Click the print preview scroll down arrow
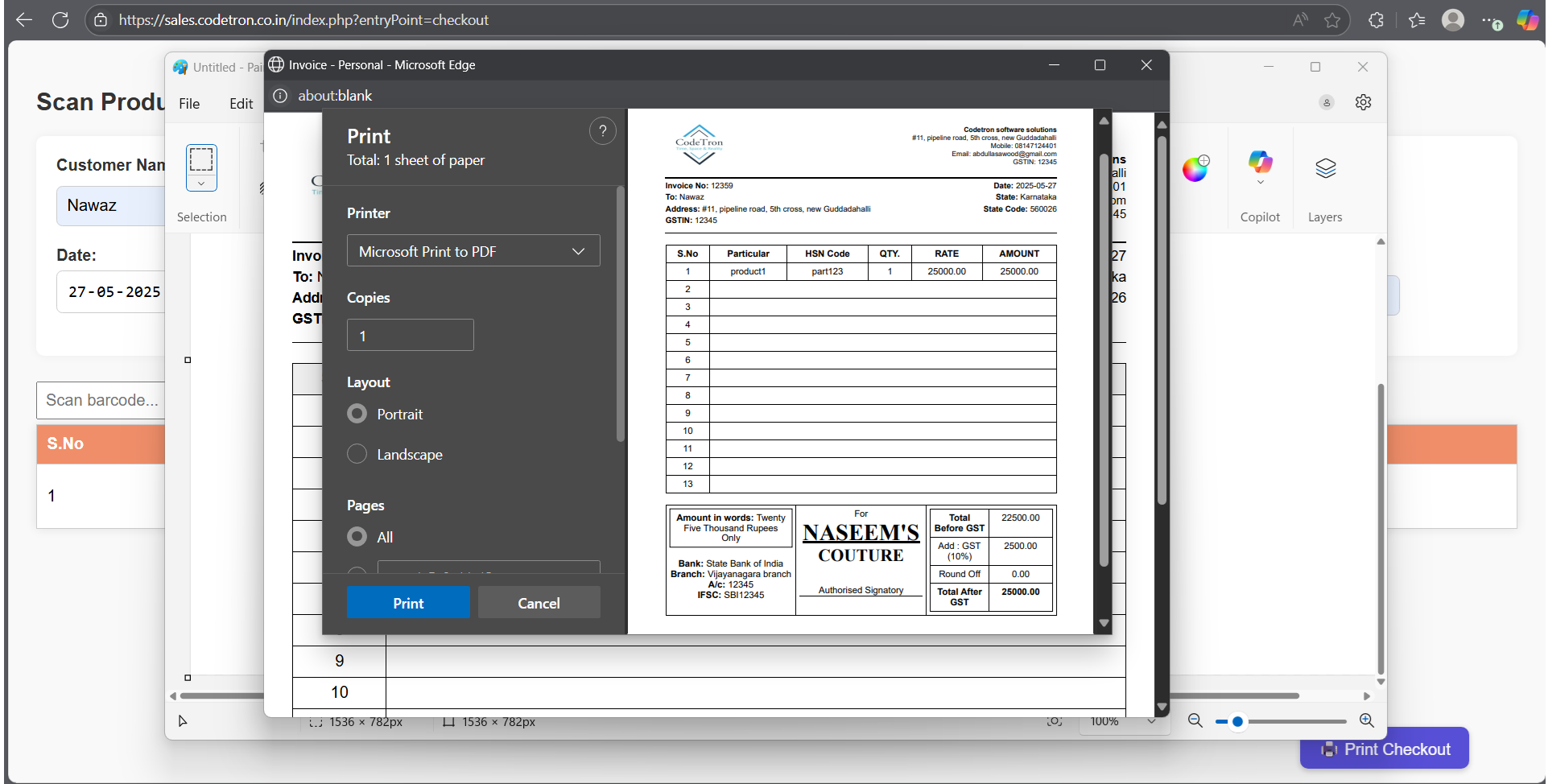Screen dimensions: 1548x784 pyautogui.click(x=1104, y=623)
